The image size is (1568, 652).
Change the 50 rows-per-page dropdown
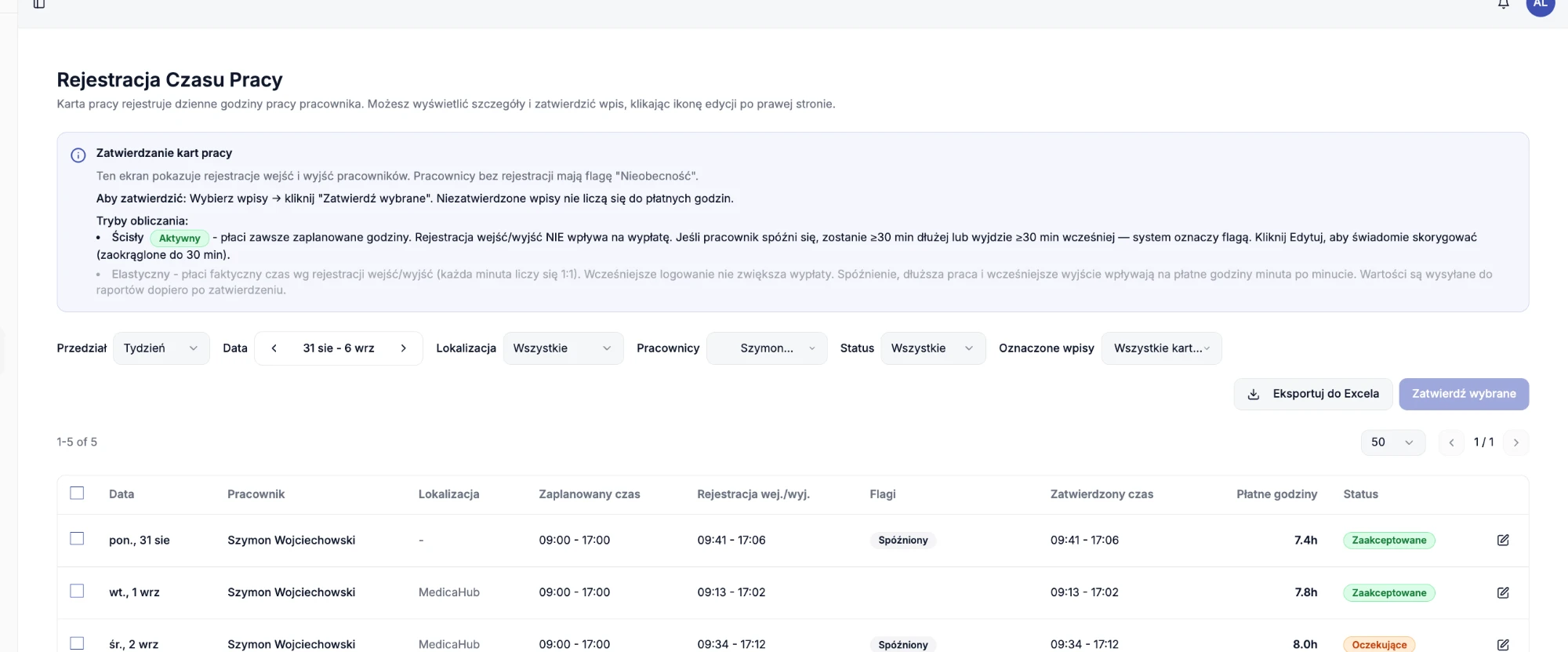(x=1393, y=443)
